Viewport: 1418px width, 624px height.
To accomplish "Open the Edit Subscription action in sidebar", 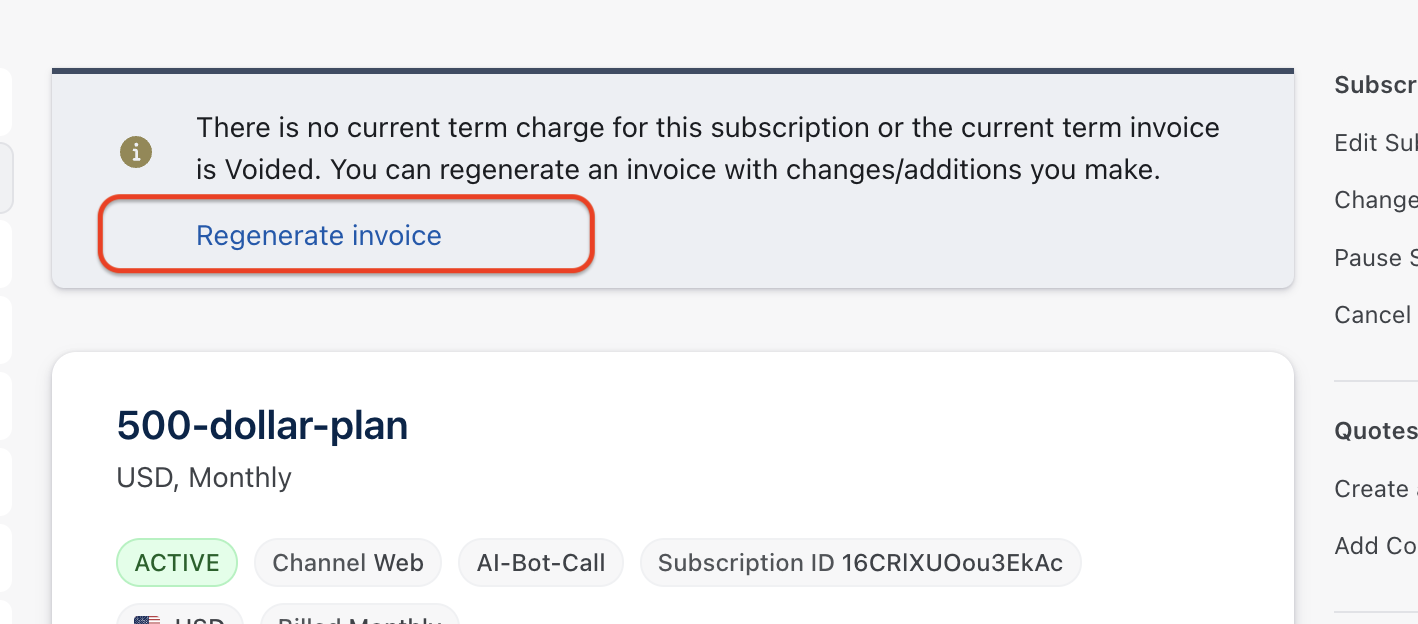I will point(1376,143).
